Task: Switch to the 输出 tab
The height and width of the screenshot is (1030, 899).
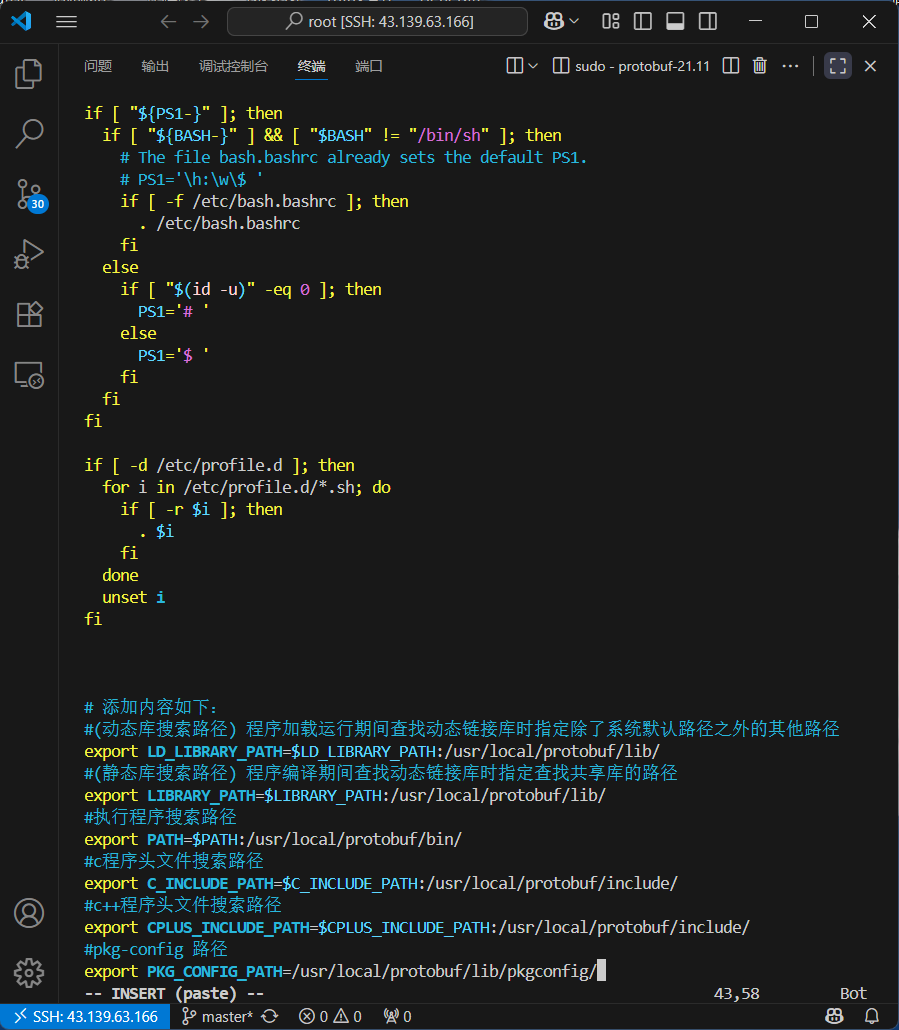Action: [x=155, y=65]
